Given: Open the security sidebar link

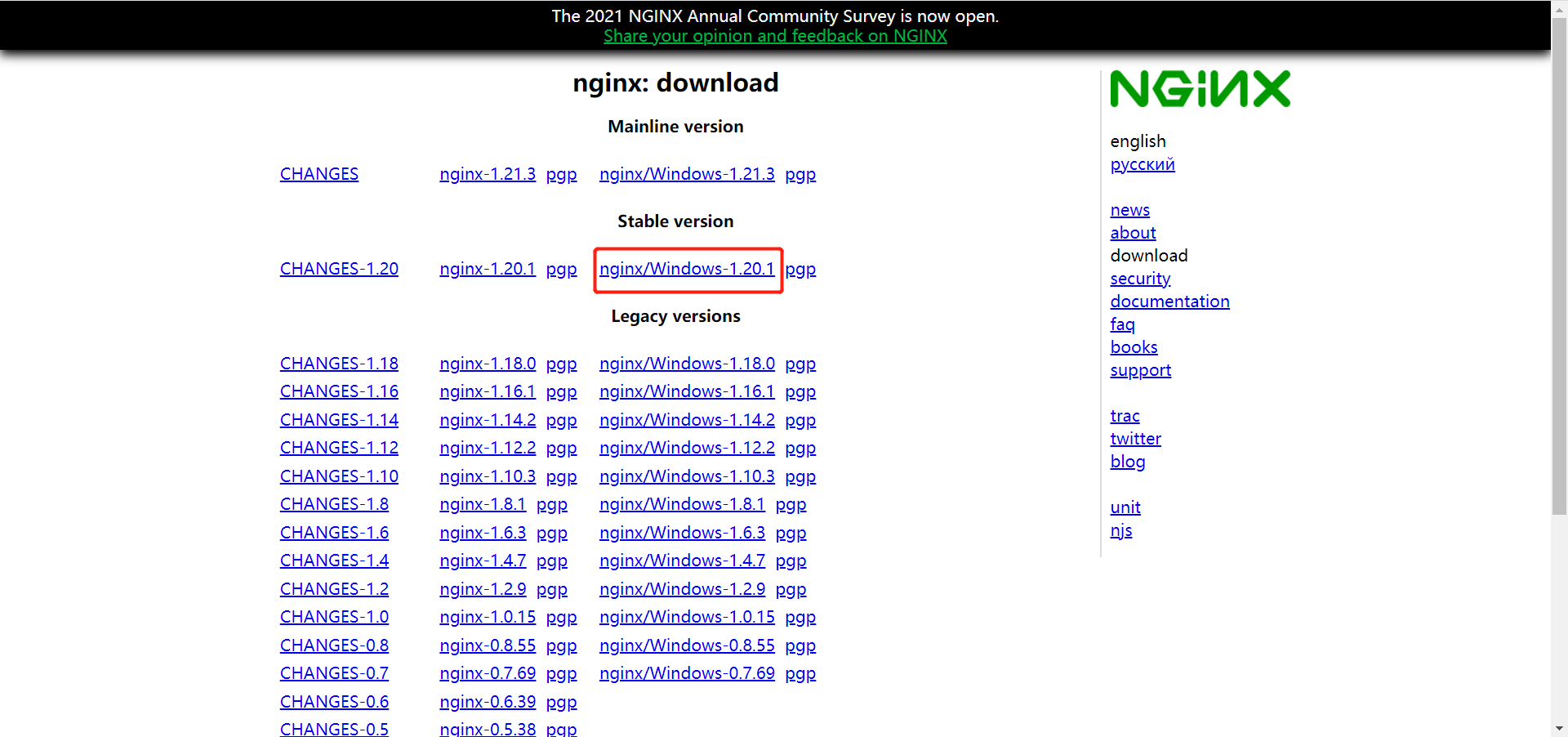Looking at the screenshot, I should tap(1140, 279).
